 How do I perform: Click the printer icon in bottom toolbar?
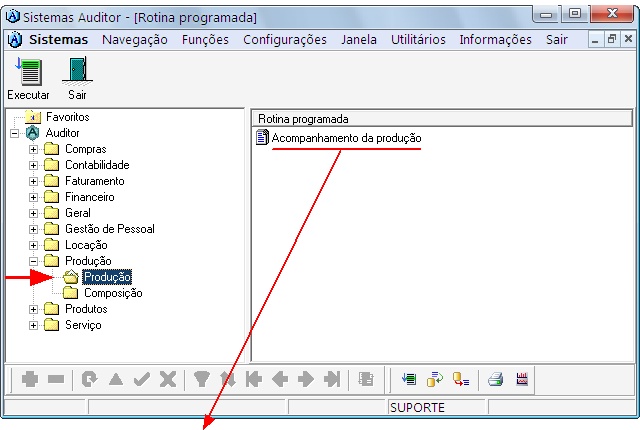click(495, 379)
